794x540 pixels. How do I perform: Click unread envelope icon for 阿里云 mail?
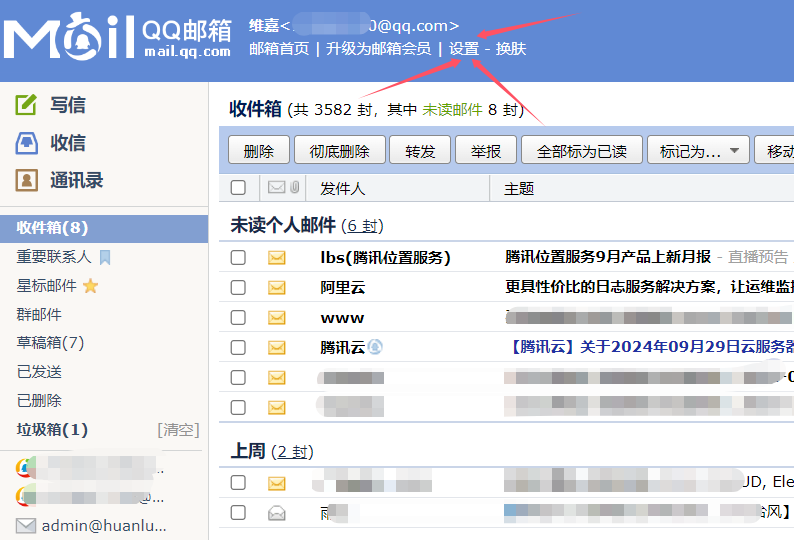click(276, 288)
